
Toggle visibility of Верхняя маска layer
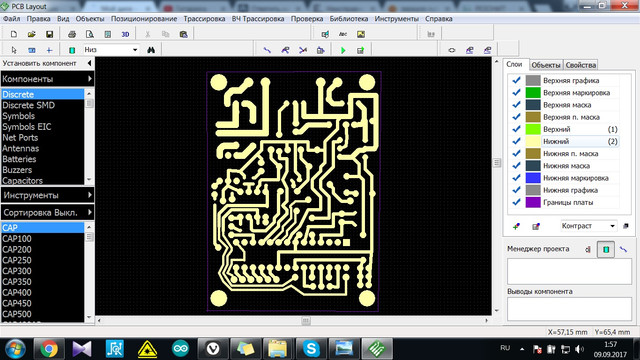click(x=516, y=105)
